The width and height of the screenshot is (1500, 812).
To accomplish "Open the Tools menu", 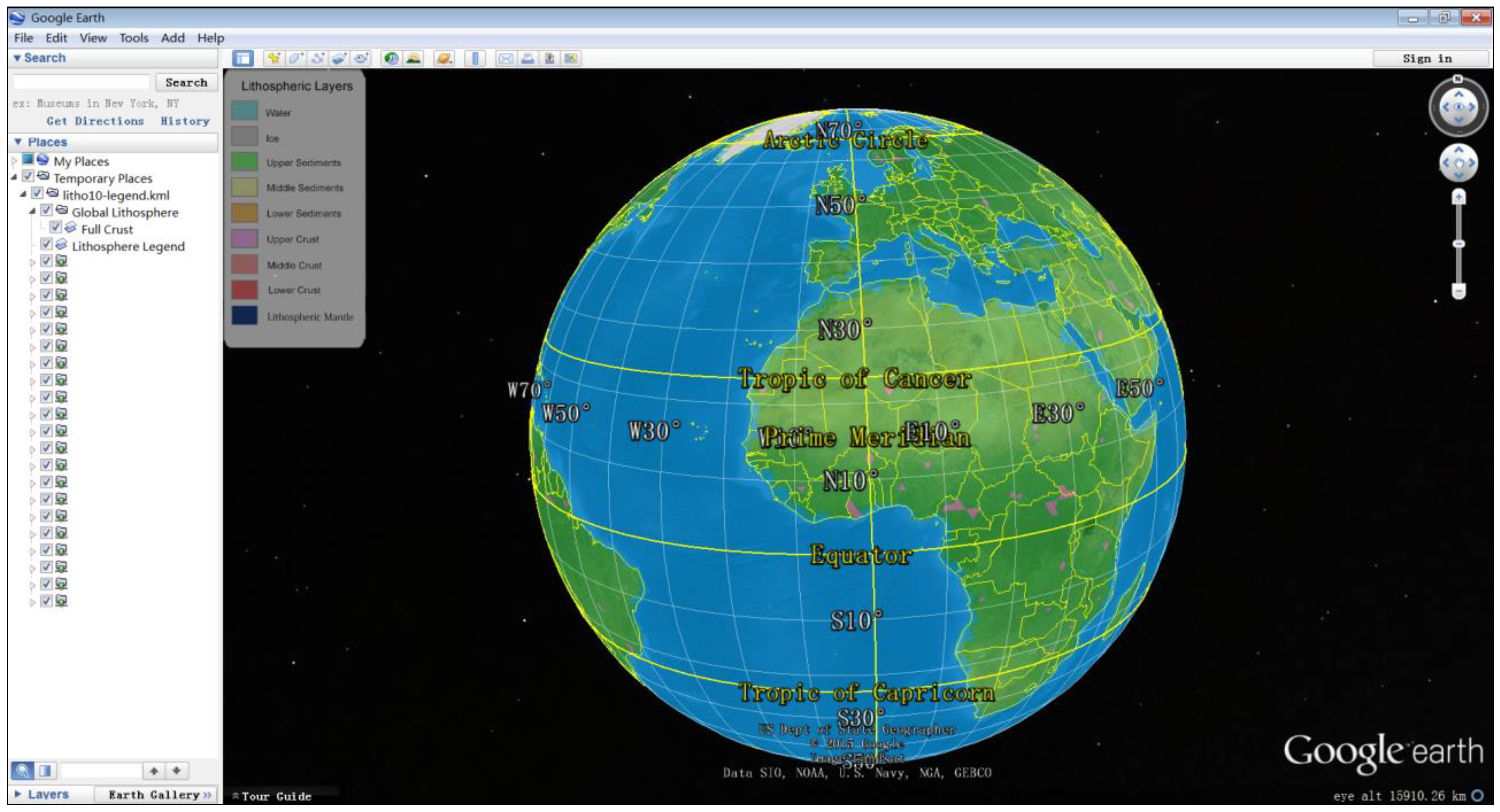I will pos(134,38).
